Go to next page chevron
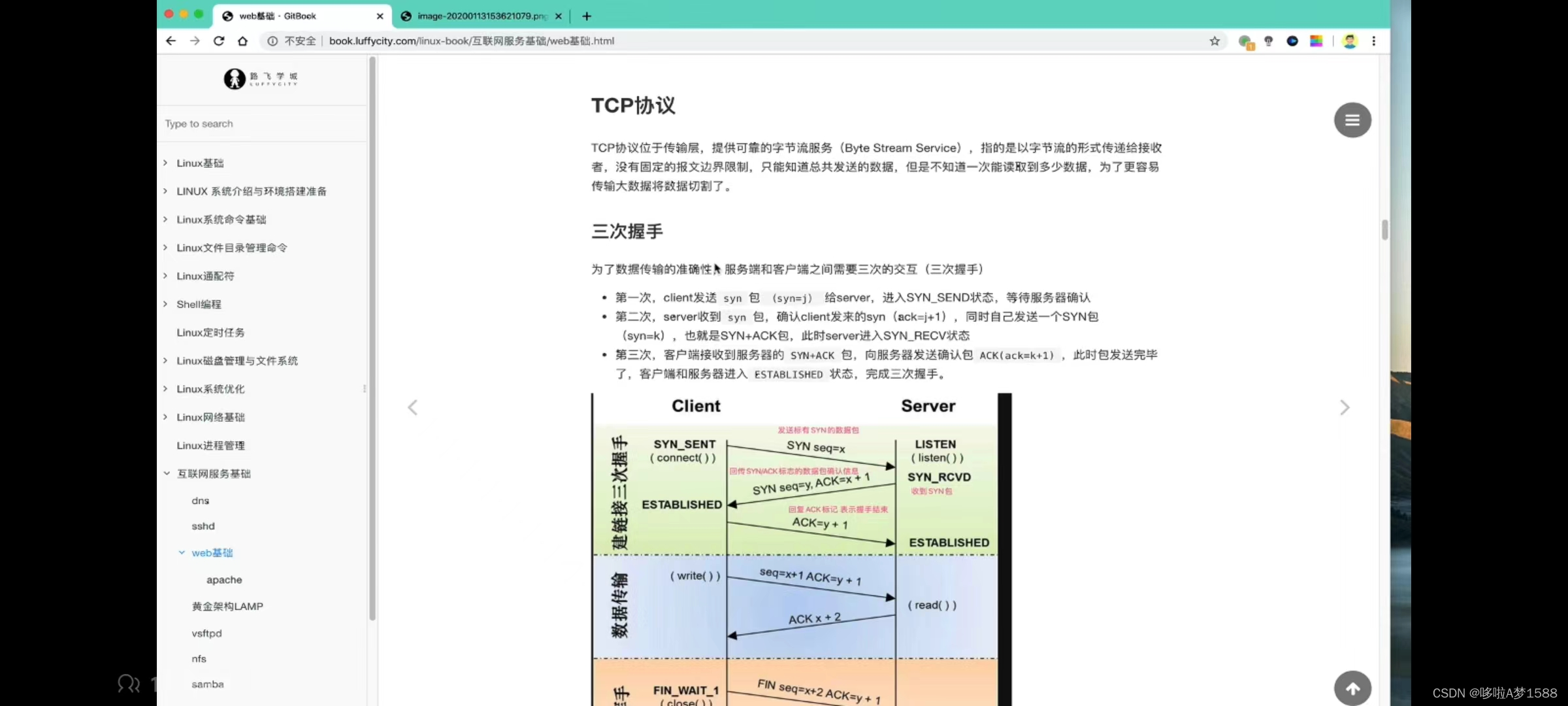 (x=1345, y=408)
